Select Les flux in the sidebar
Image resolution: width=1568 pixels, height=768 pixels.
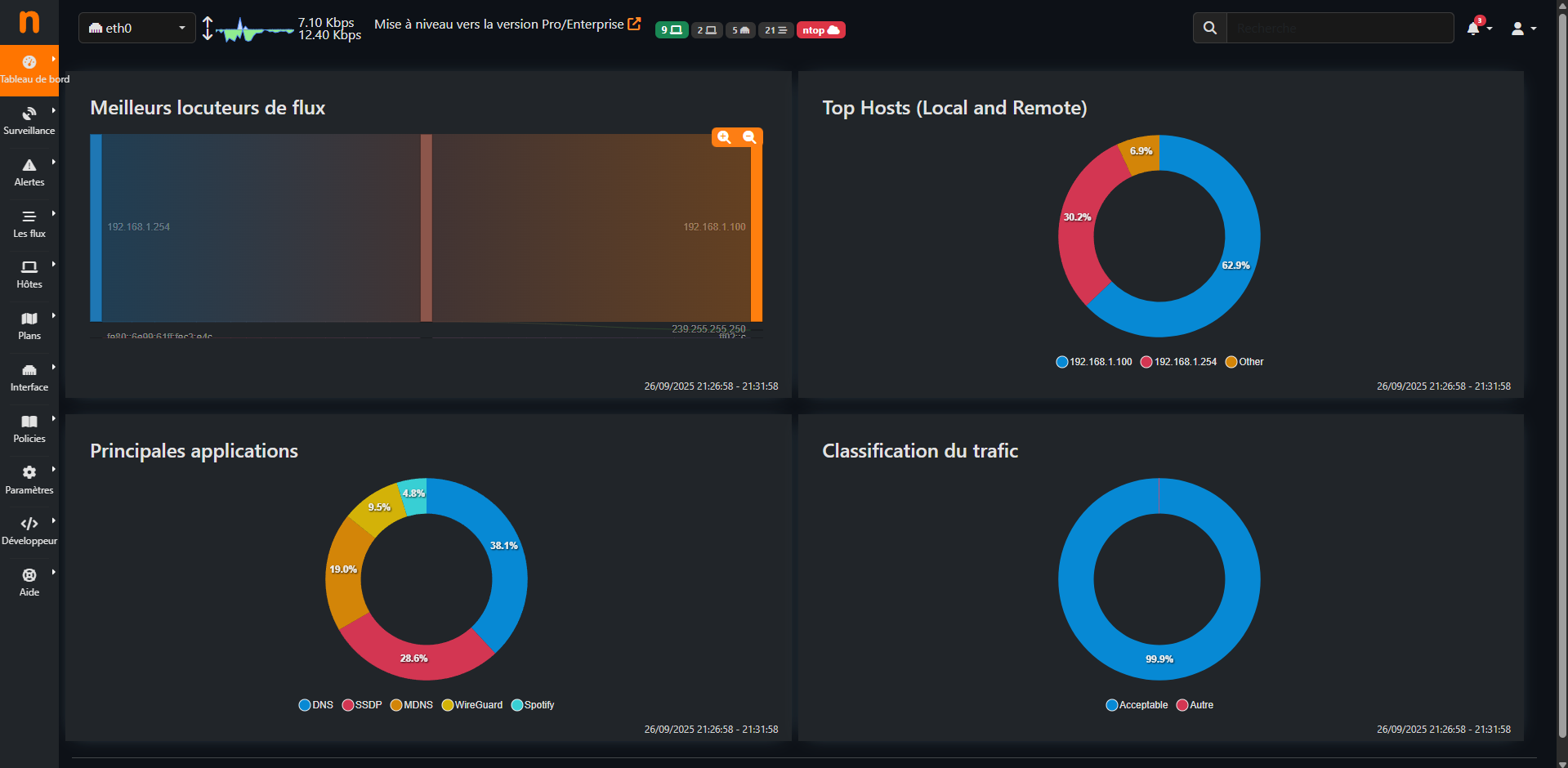click(29, 224)
